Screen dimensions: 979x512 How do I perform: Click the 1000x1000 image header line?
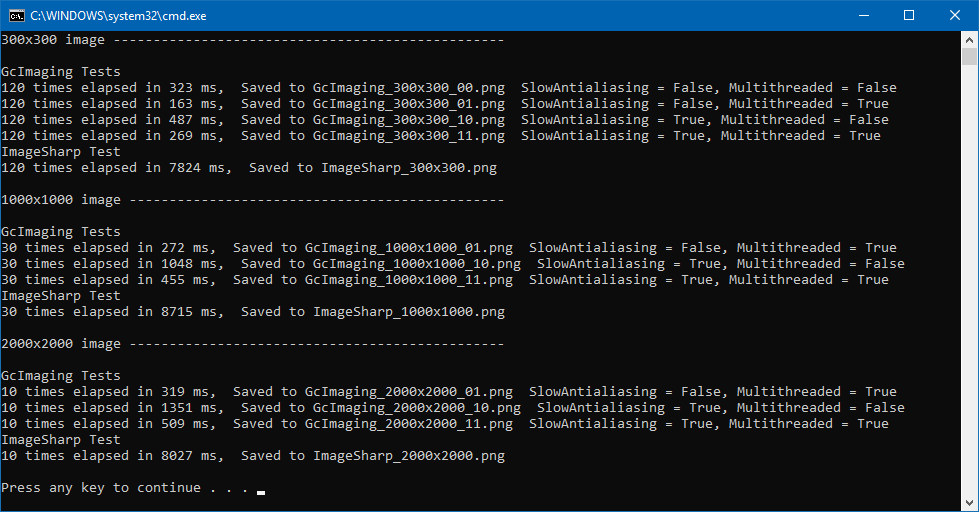click(252, 200)
